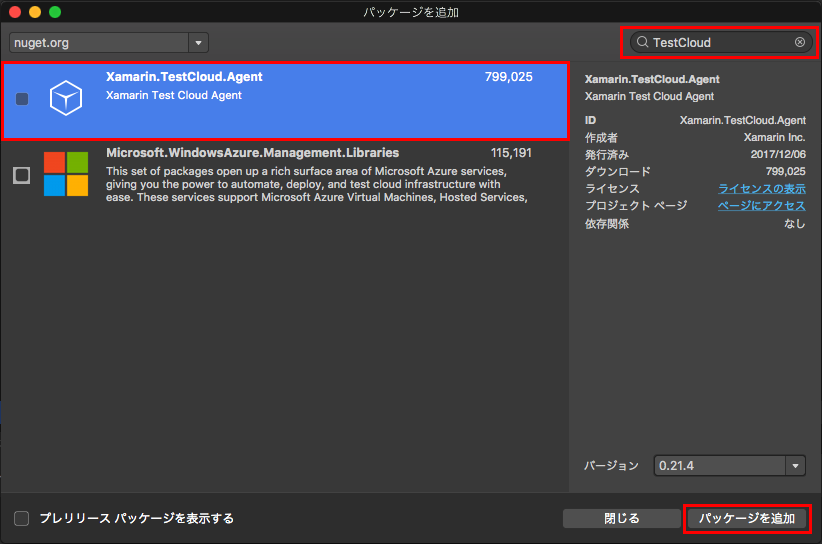Screen dimensions: 822x544
Task: Click the パッケージを追加 (Add Package) button
Action: coord(747,518)
